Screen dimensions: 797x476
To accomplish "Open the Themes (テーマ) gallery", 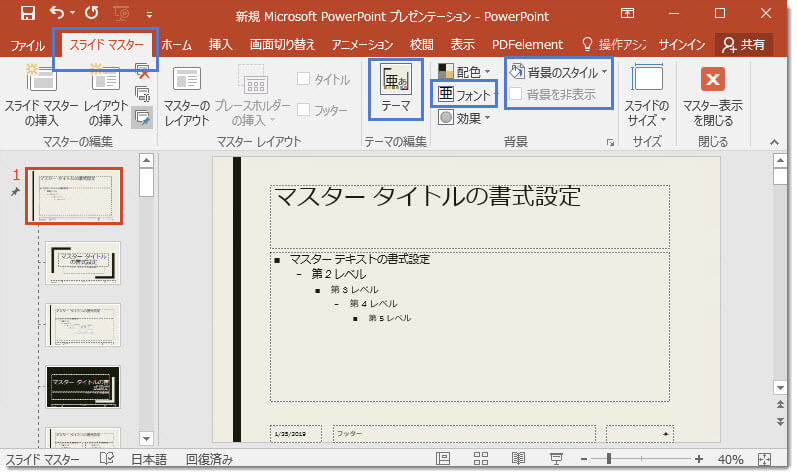I will tap(394, 89).
